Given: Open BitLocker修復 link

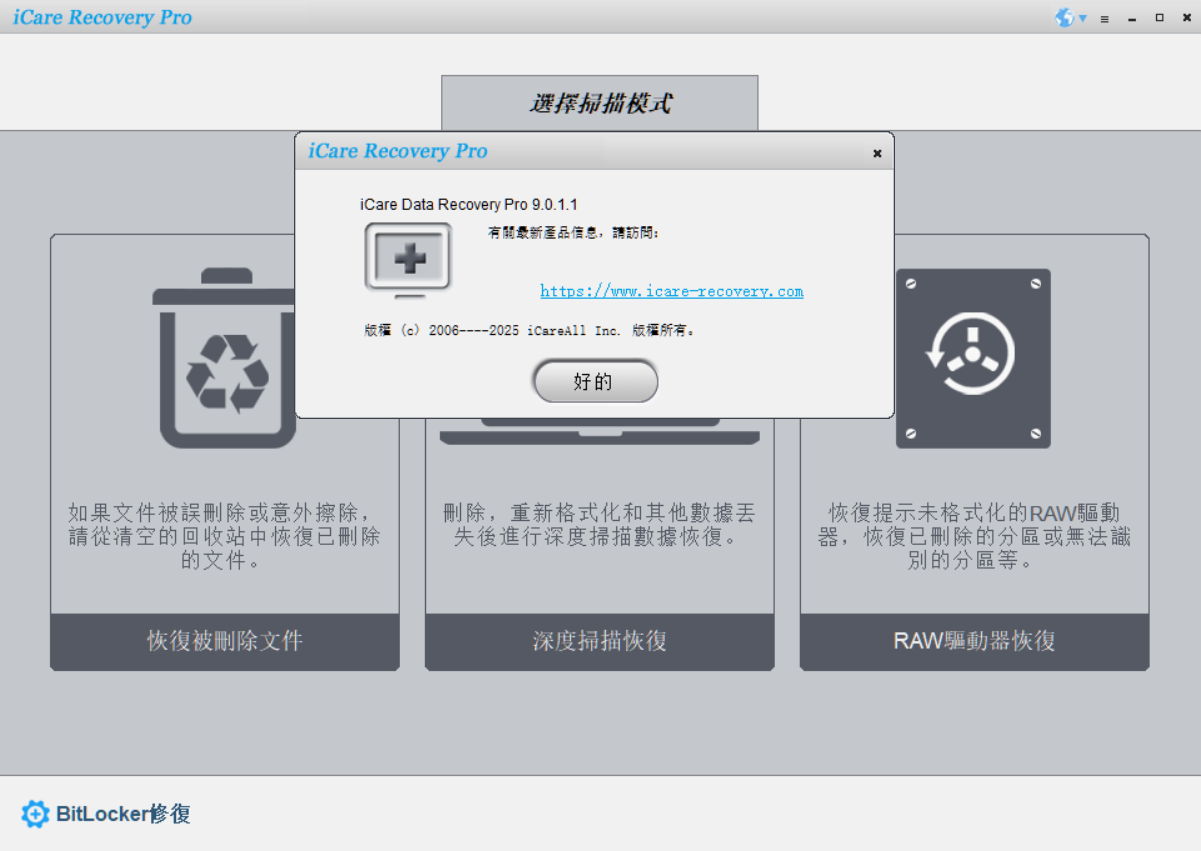Looking at the screenshot, I should (x=123, y=814).
